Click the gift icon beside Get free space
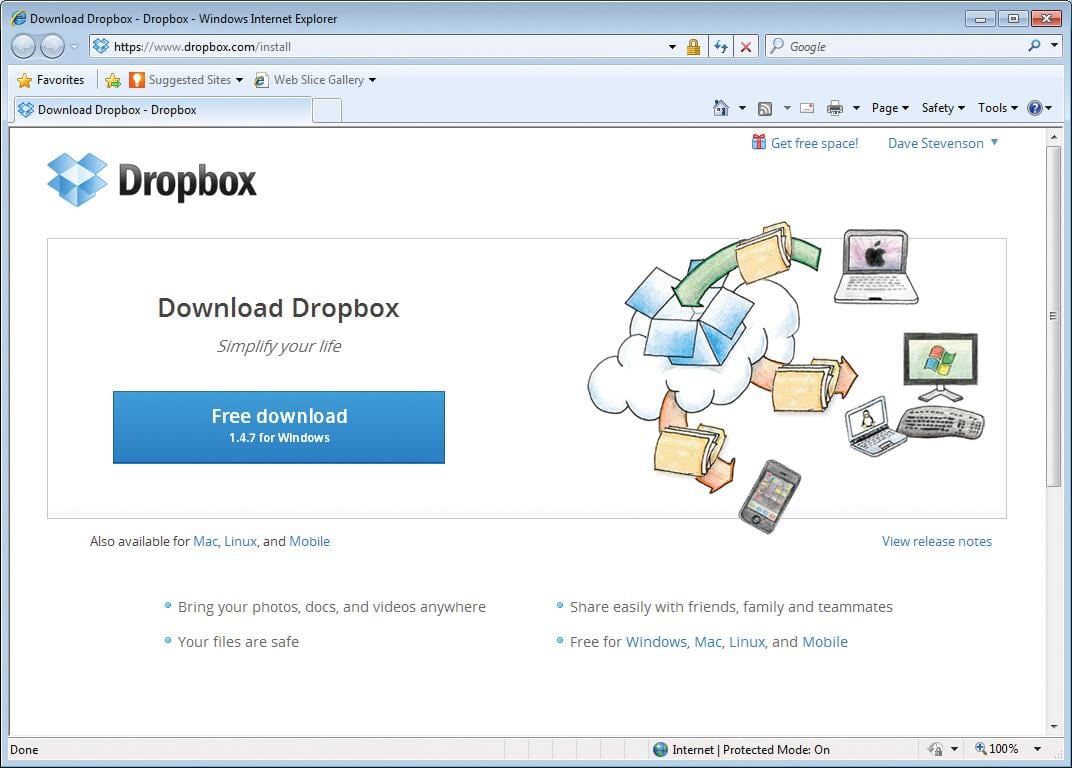Viewport: 1072px width, 768px height. coord(760,142)
